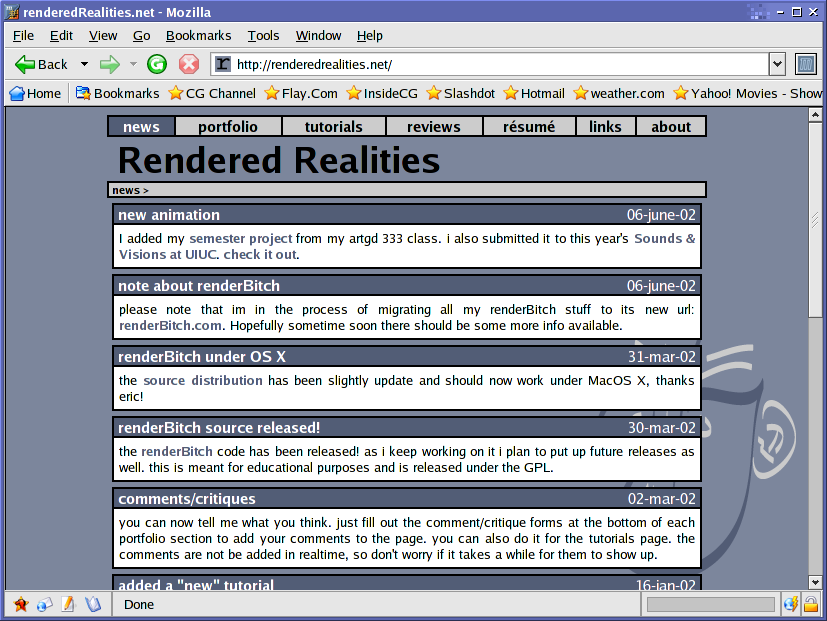The width and height of the screenshot is (827, 621).
Task: Select the news site tab
Action: pyautogui.click(x=141, y=127)
